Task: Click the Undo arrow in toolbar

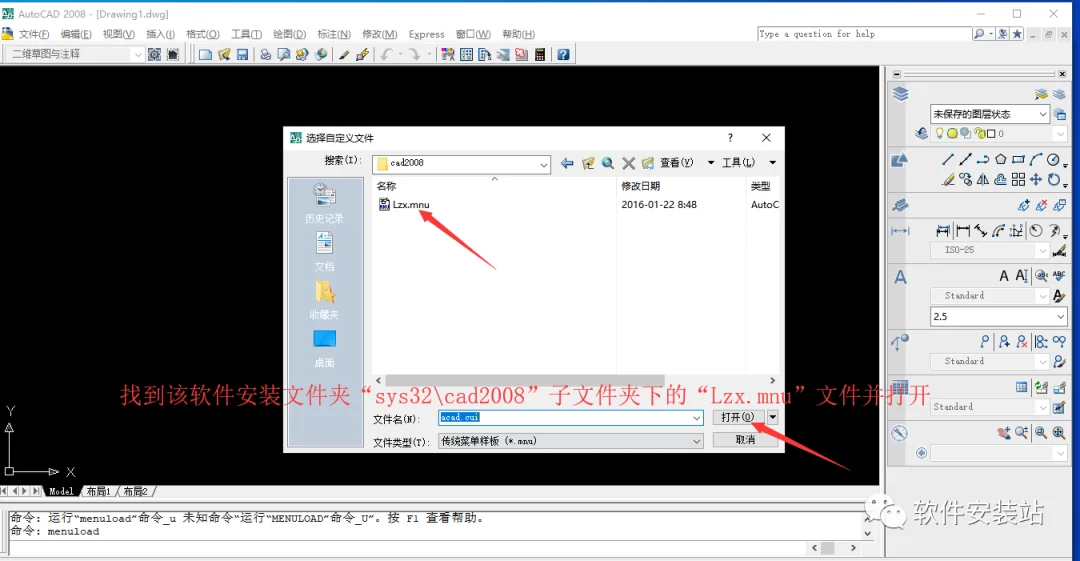Action: [x=386, y=54]
